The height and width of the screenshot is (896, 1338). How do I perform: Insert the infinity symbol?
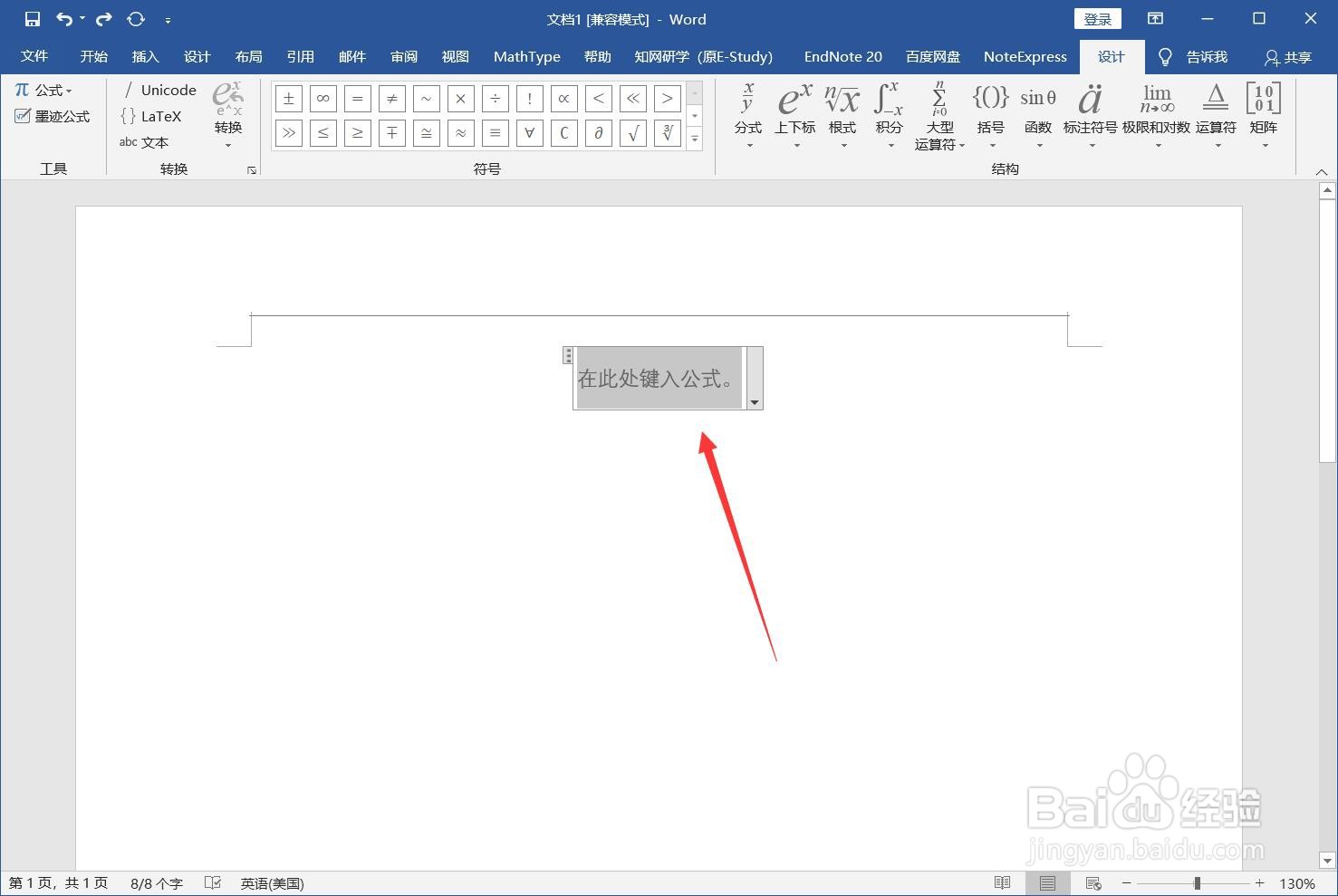point(322,99)
